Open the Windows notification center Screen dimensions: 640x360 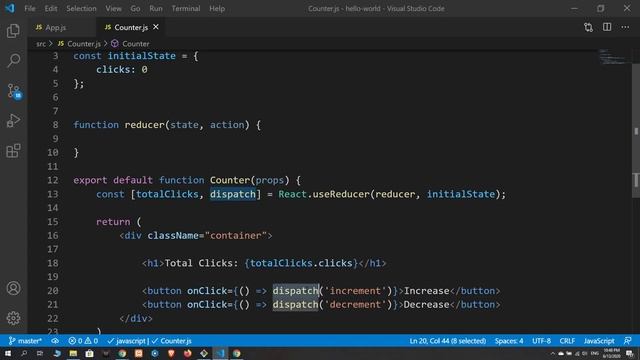click(x=630, y=353)
